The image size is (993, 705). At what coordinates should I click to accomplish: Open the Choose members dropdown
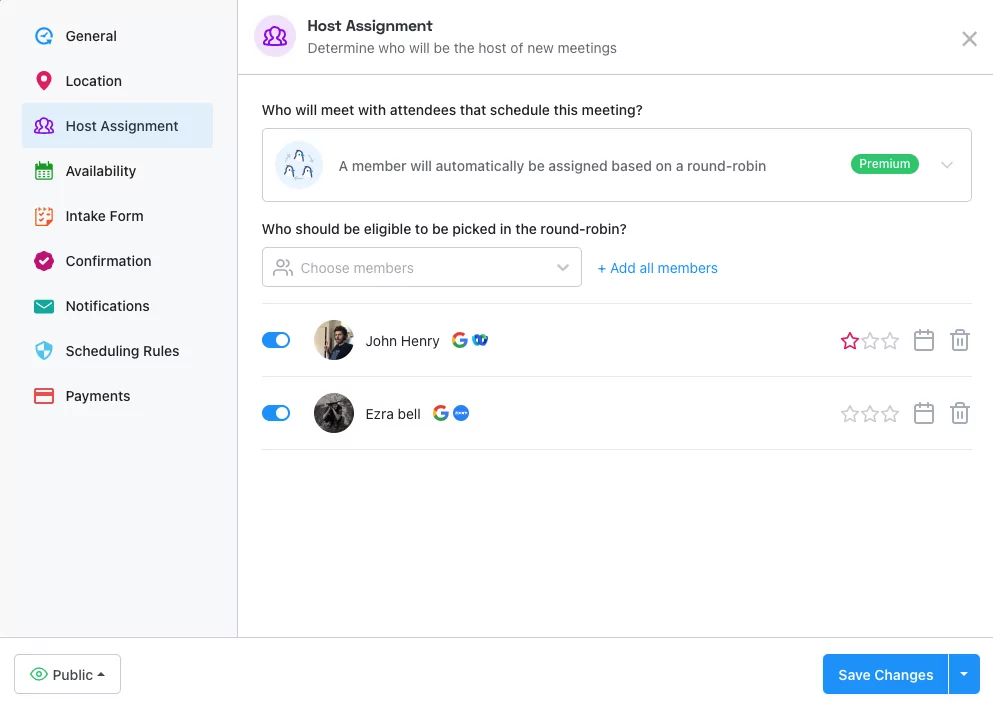562,268
